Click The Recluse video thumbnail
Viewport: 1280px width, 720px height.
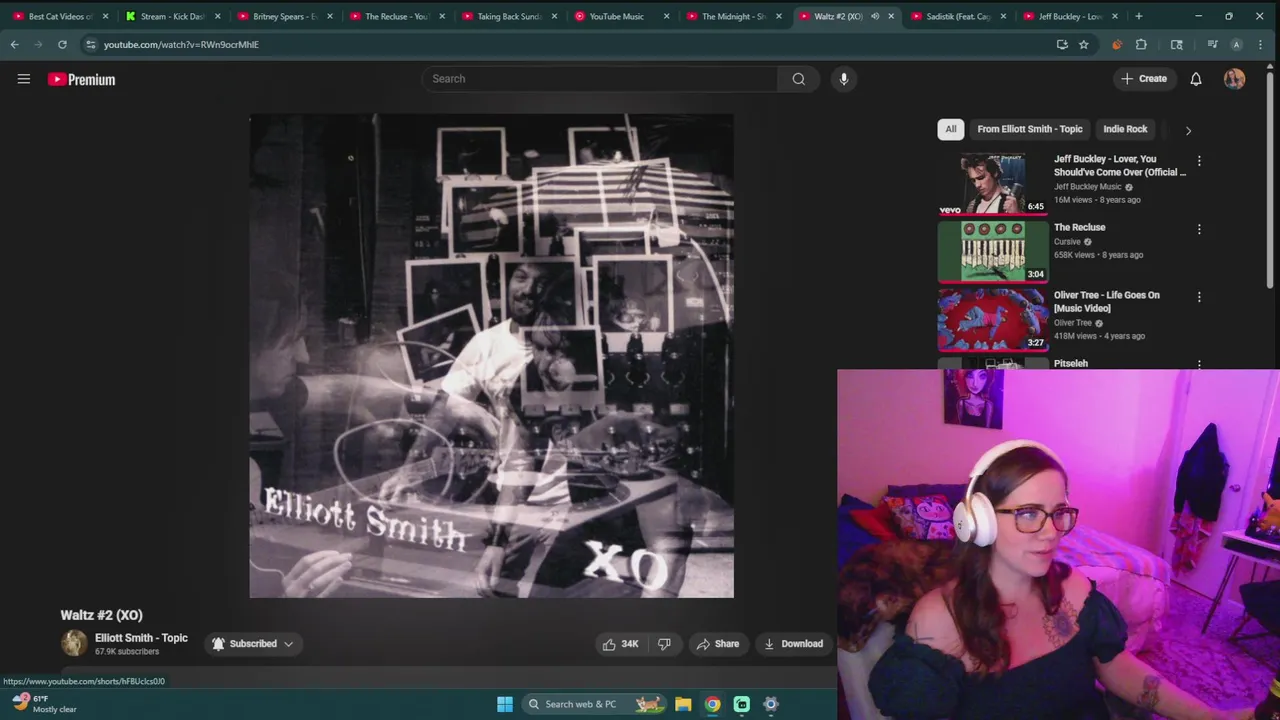pos(993,252)
